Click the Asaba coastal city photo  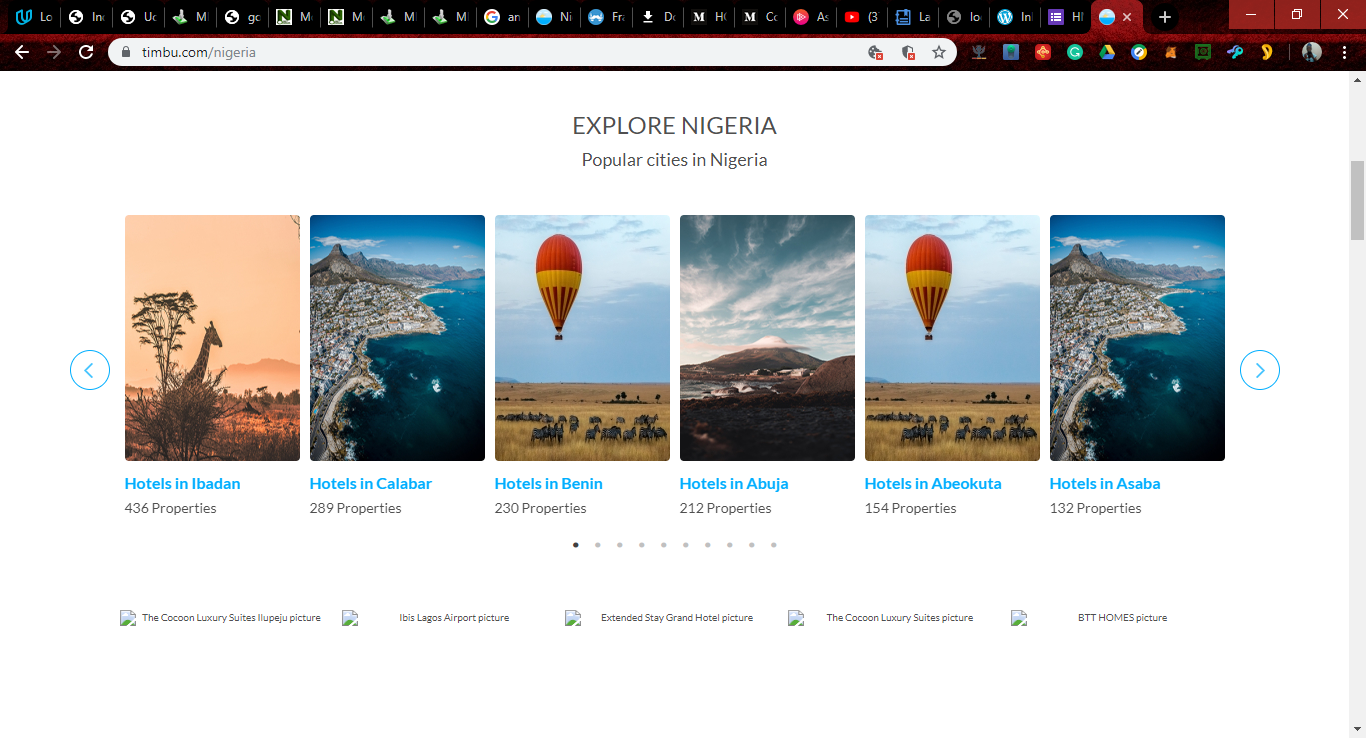point(1137,338)
